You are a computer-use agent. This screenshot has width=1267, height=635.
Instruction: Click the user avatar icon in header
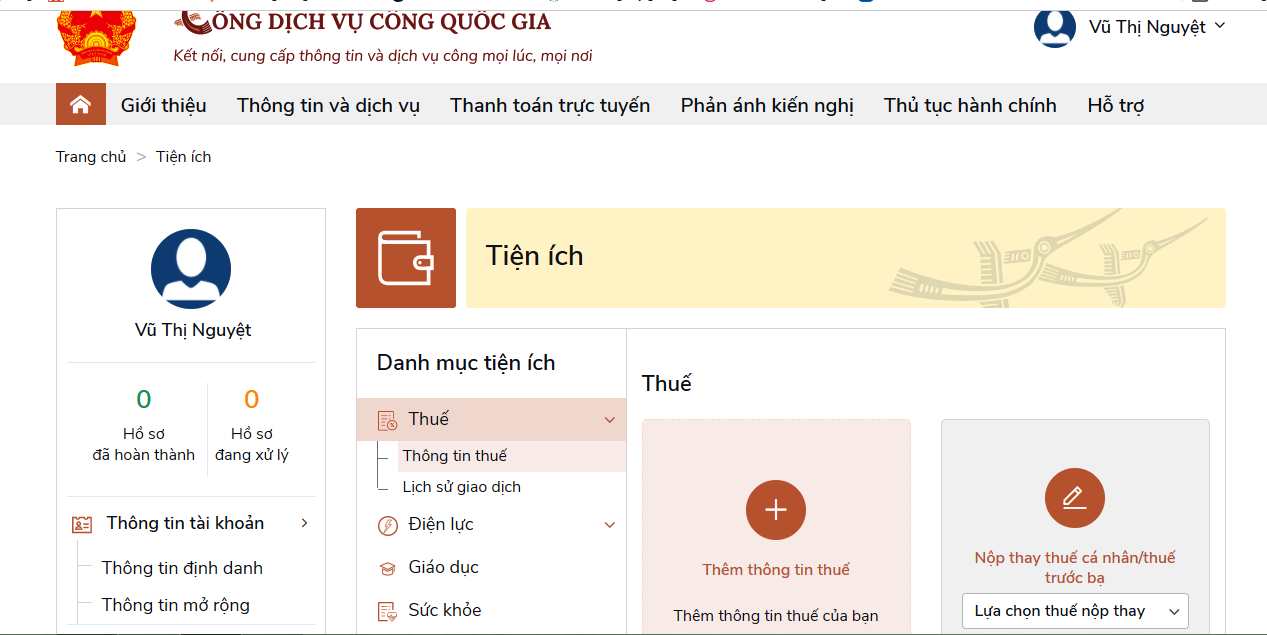(x=1054, y=27)
